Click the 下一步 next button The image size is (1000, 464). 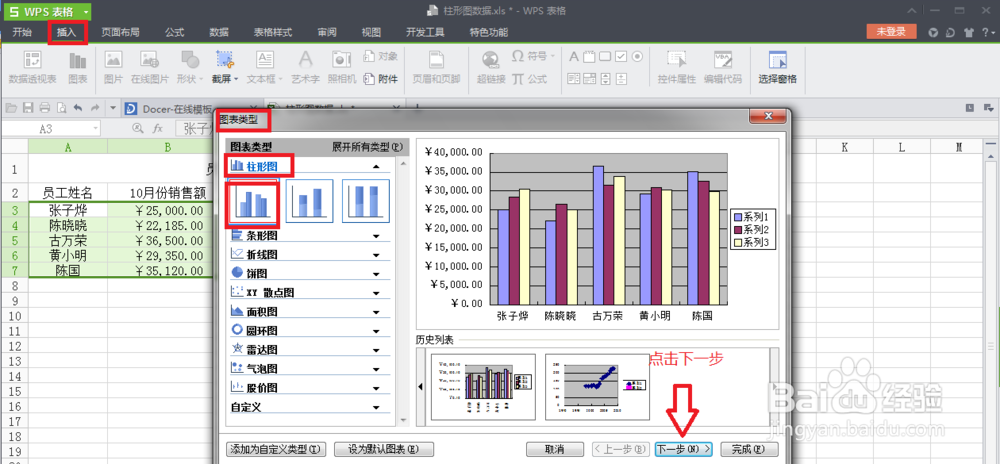(684, 449)
